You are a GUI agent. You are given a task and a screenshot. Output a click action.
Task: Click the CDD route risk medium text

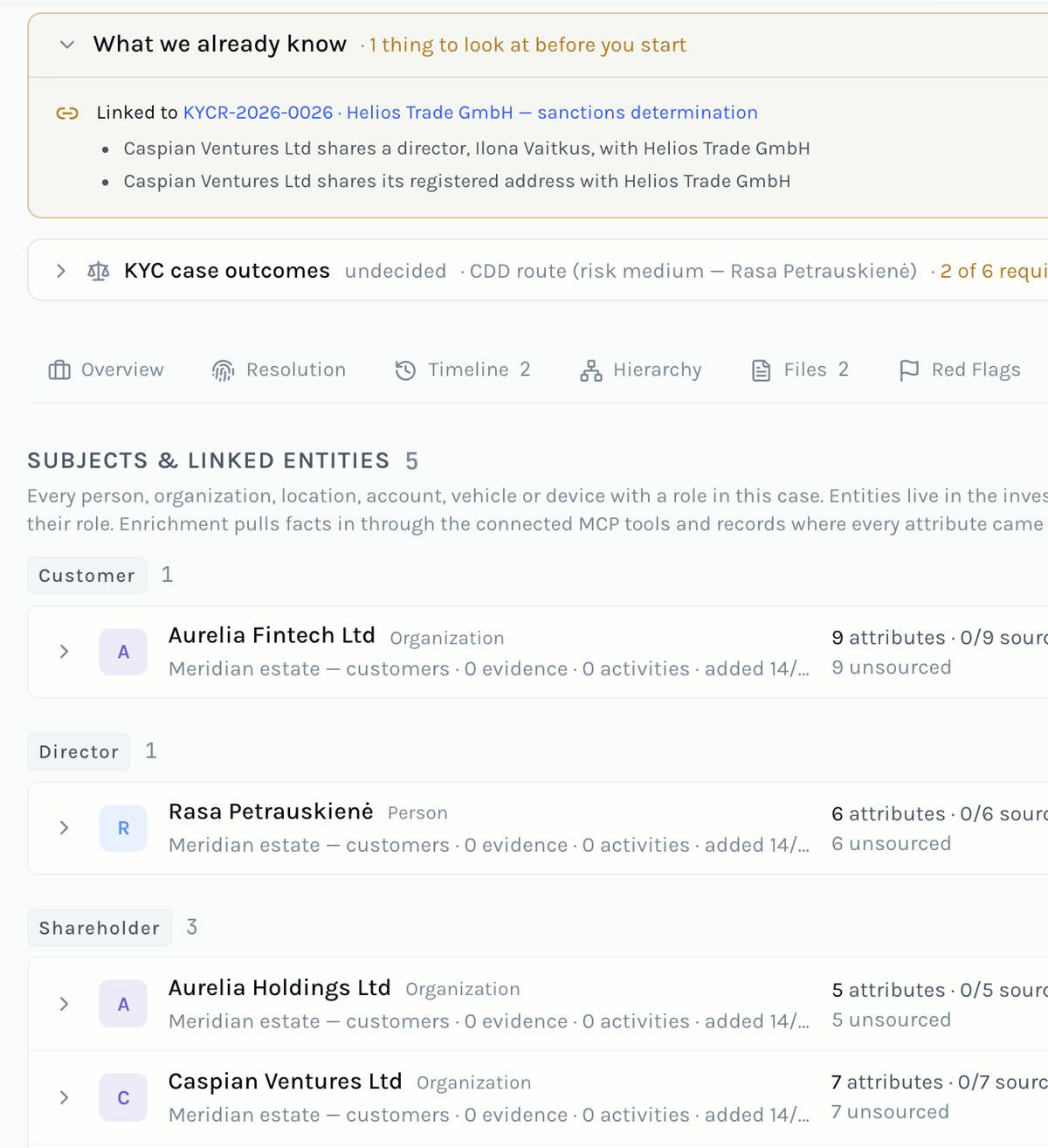(x=693, y=272)
